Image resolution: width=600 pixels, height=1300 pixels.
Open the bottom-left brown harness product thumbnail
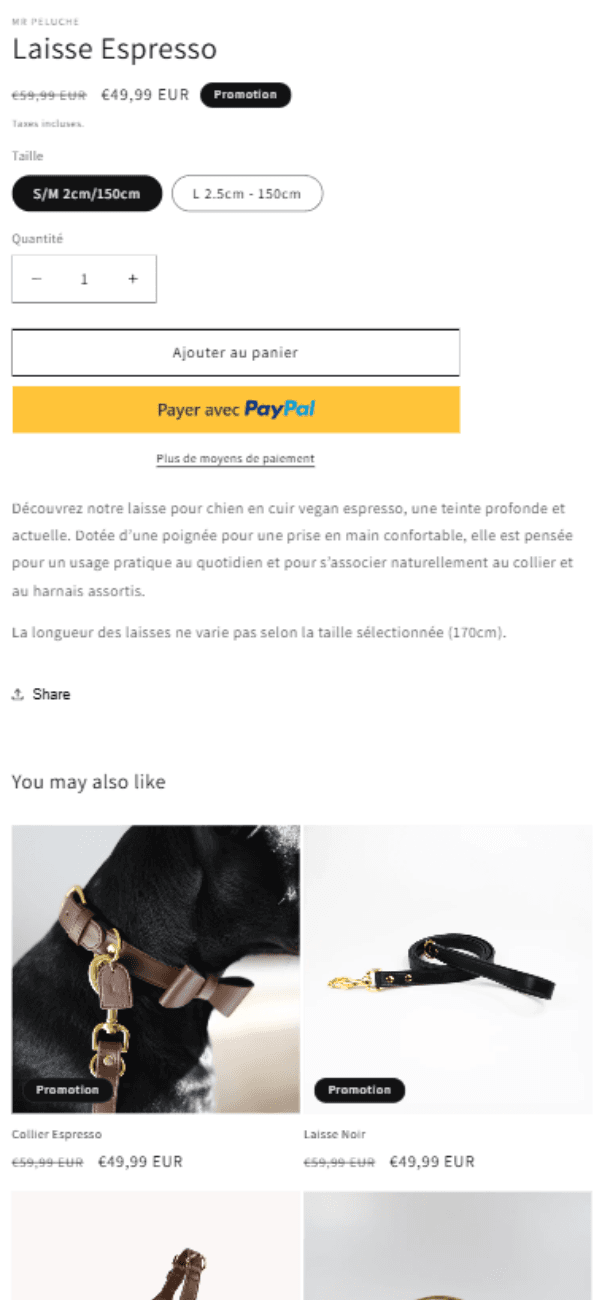156,1245
